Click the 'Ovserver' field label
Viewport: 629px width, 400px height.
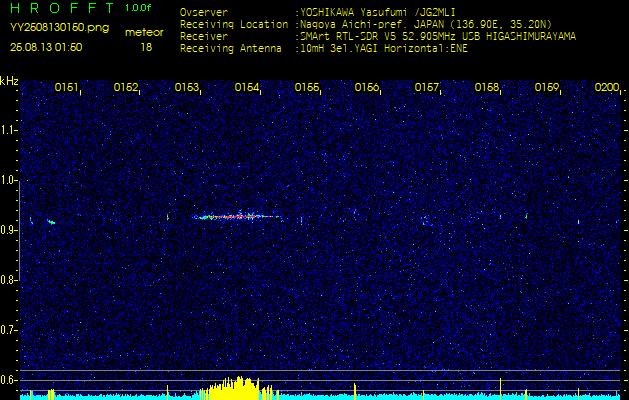tap(204, 13)
